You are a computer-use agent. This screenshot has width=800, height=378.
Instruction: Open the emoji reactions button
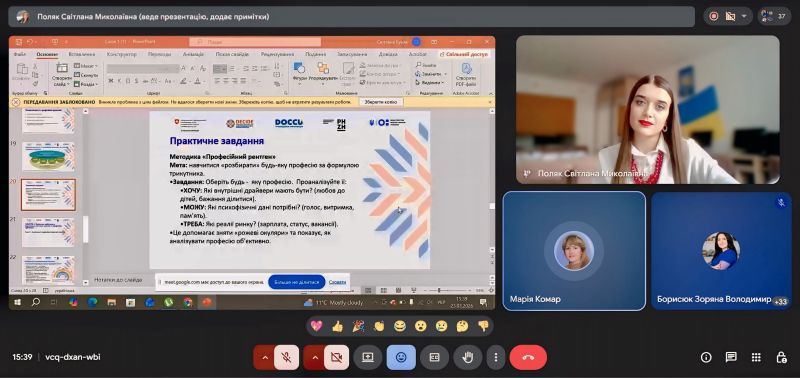(401, 358)
